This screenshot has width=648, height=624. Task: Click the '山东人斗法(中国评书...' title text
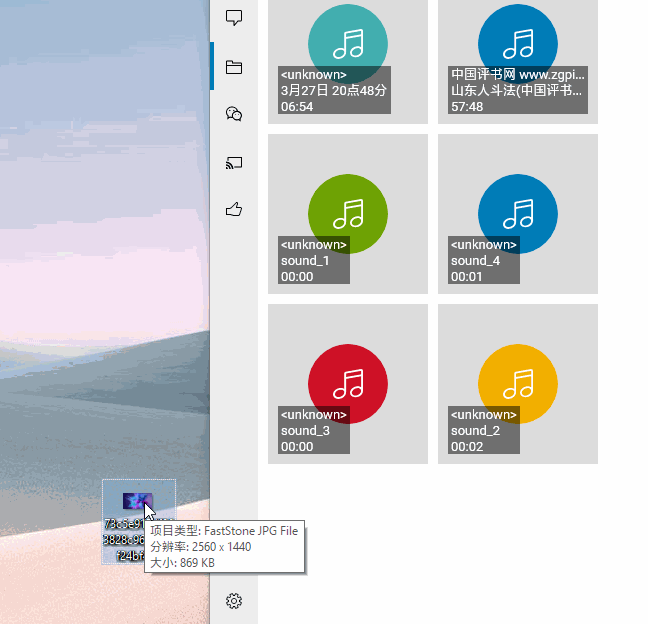pos(516,91)
